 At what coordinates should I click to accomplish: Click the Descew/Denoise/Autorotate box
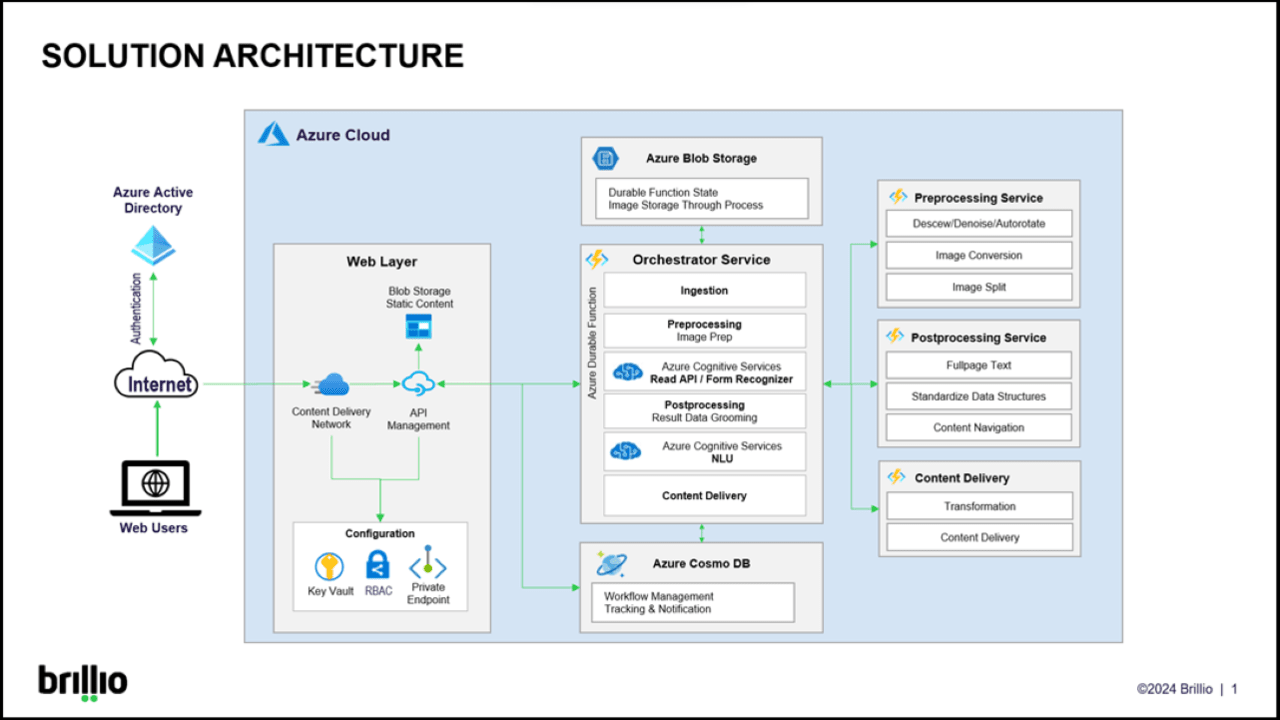pyautogui.click(x=979, y=224)
